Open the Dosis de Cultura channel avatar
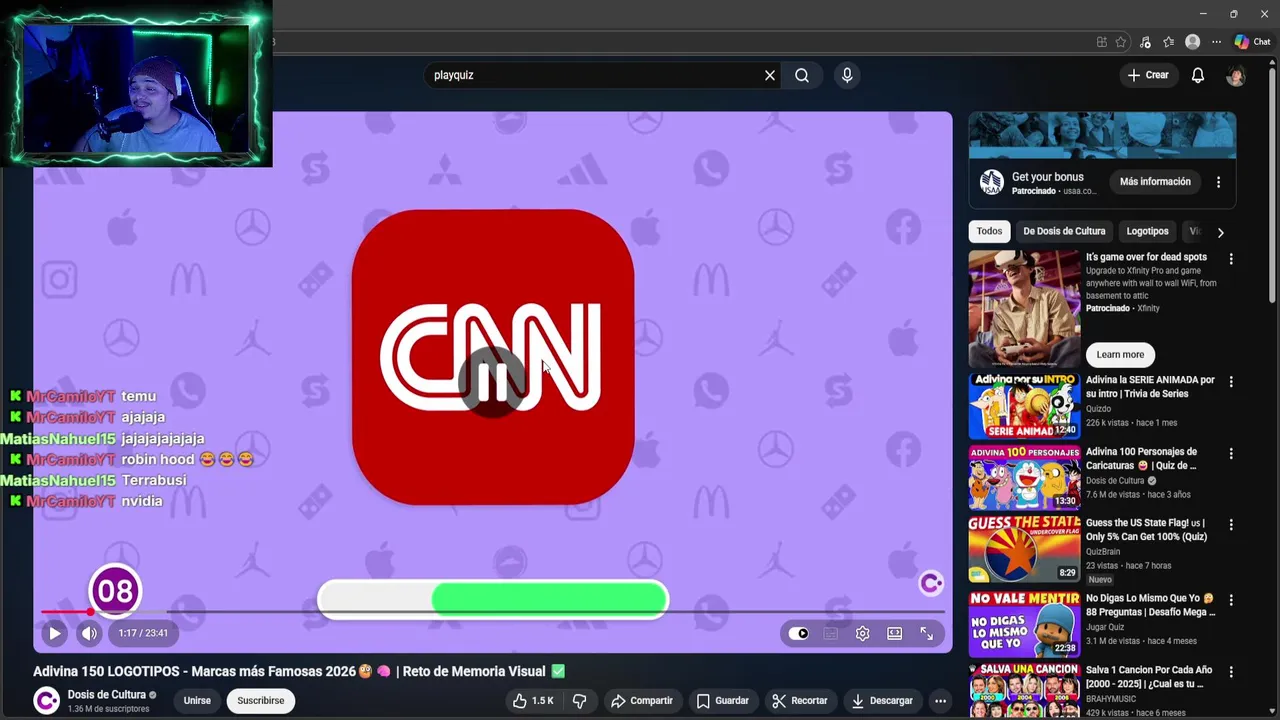This screenshot has height=720, width=1280. click(x=46, y=701)
